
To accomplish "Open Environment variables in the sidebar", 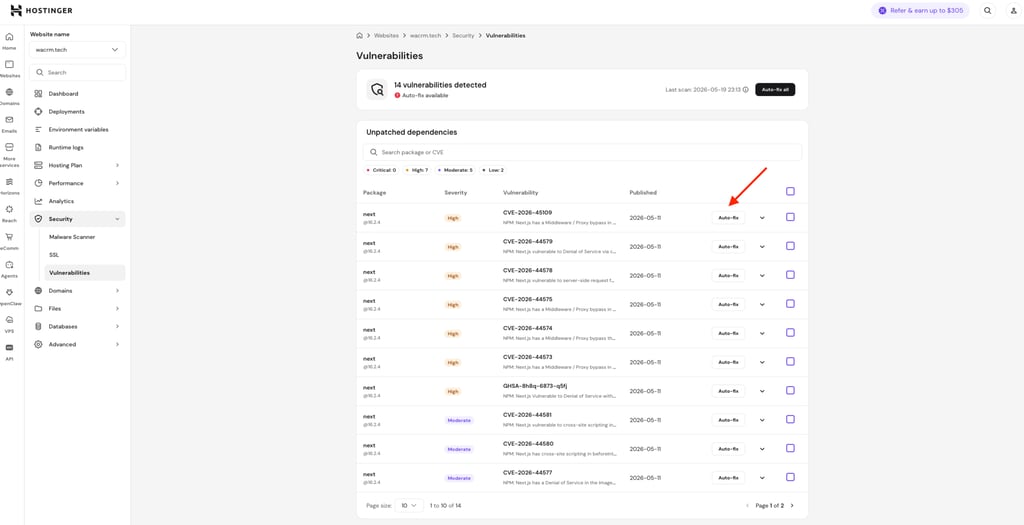I will [77, 129].
